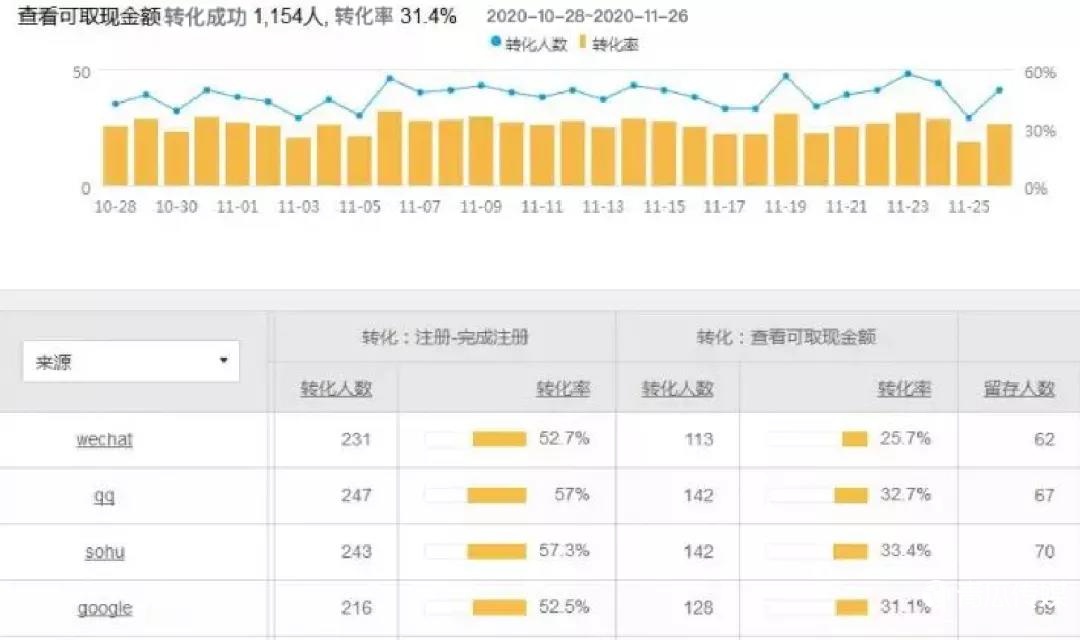Select the sohu source link
This screenshot has width=1080, height=640.
pyautogui.click(x=104, y=551)
